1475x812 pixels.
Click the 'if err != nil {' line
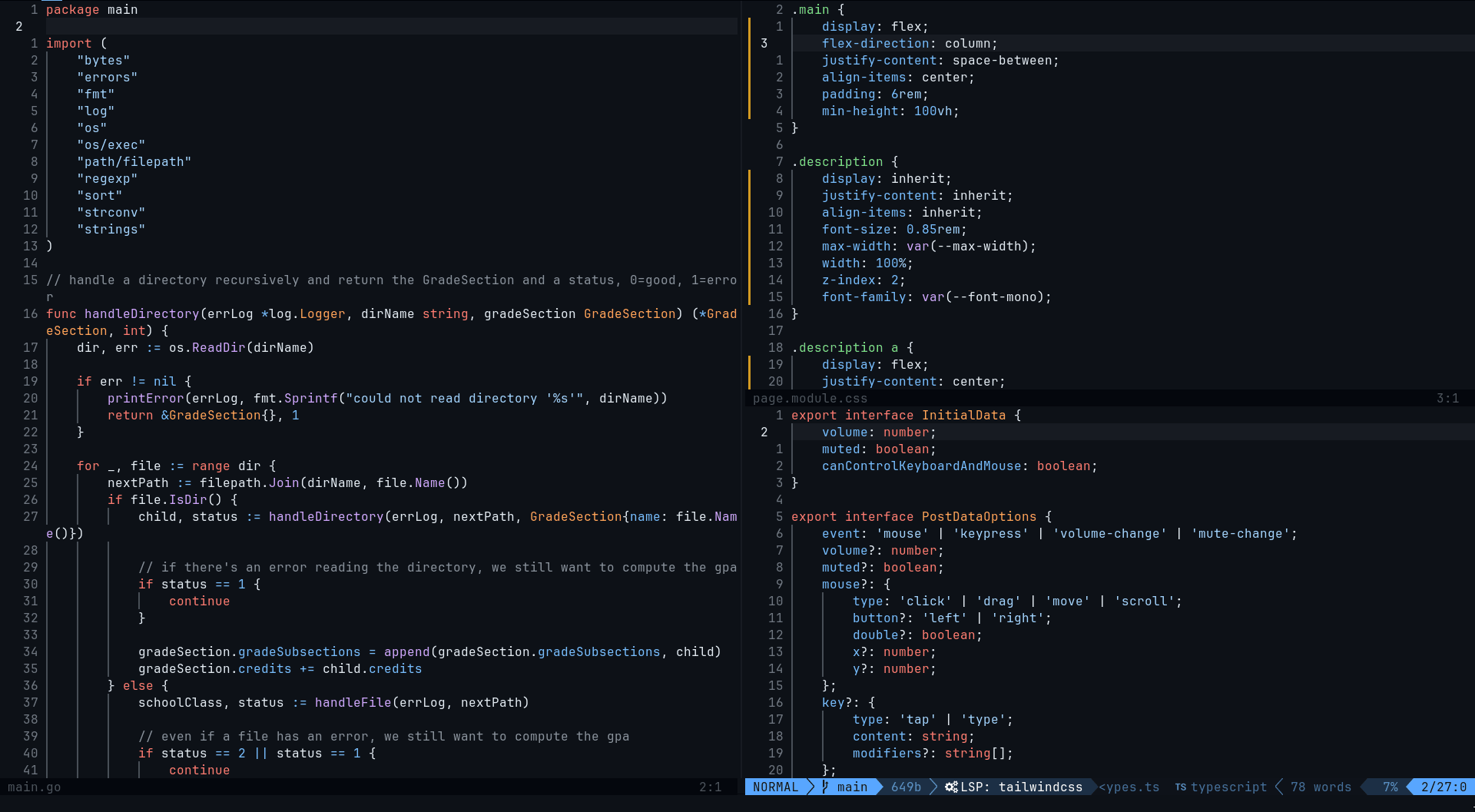click(x=134, y=381)
